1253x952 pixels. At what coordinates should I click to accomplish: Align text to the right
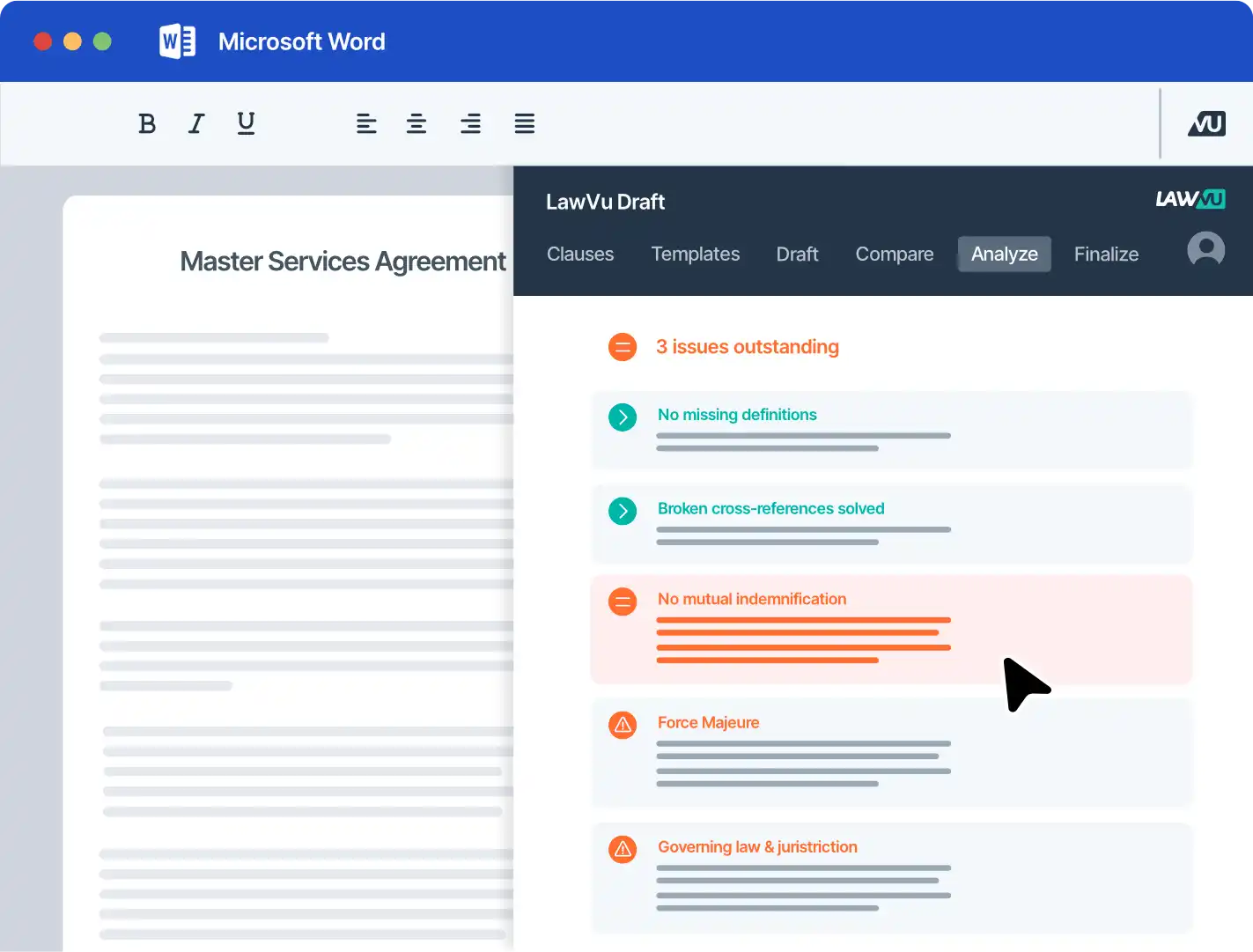[470, 124]
